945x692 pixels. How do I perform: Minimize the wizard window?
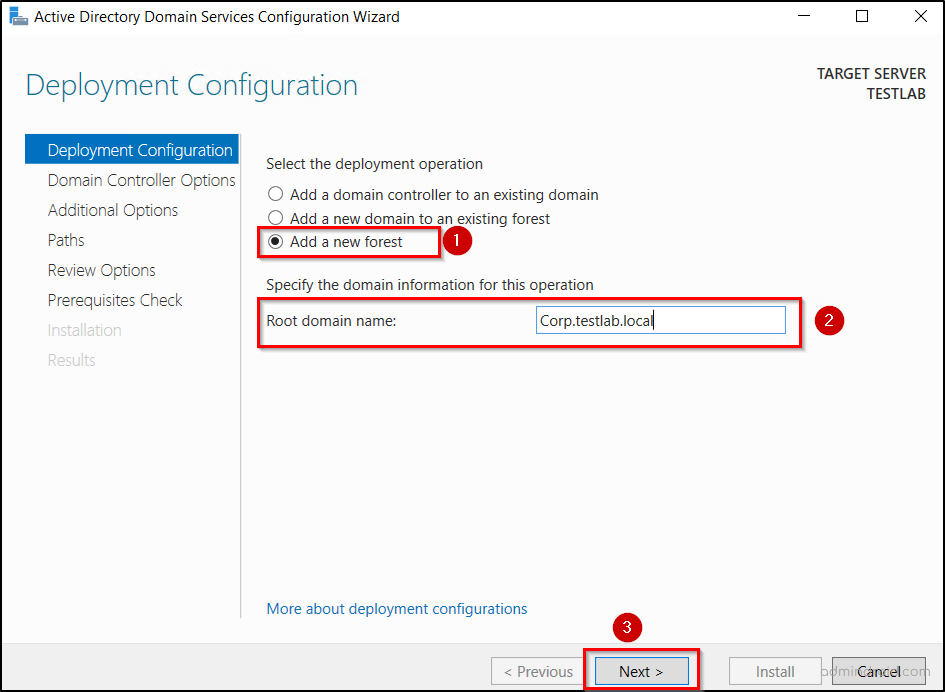[x=805, y=16]
